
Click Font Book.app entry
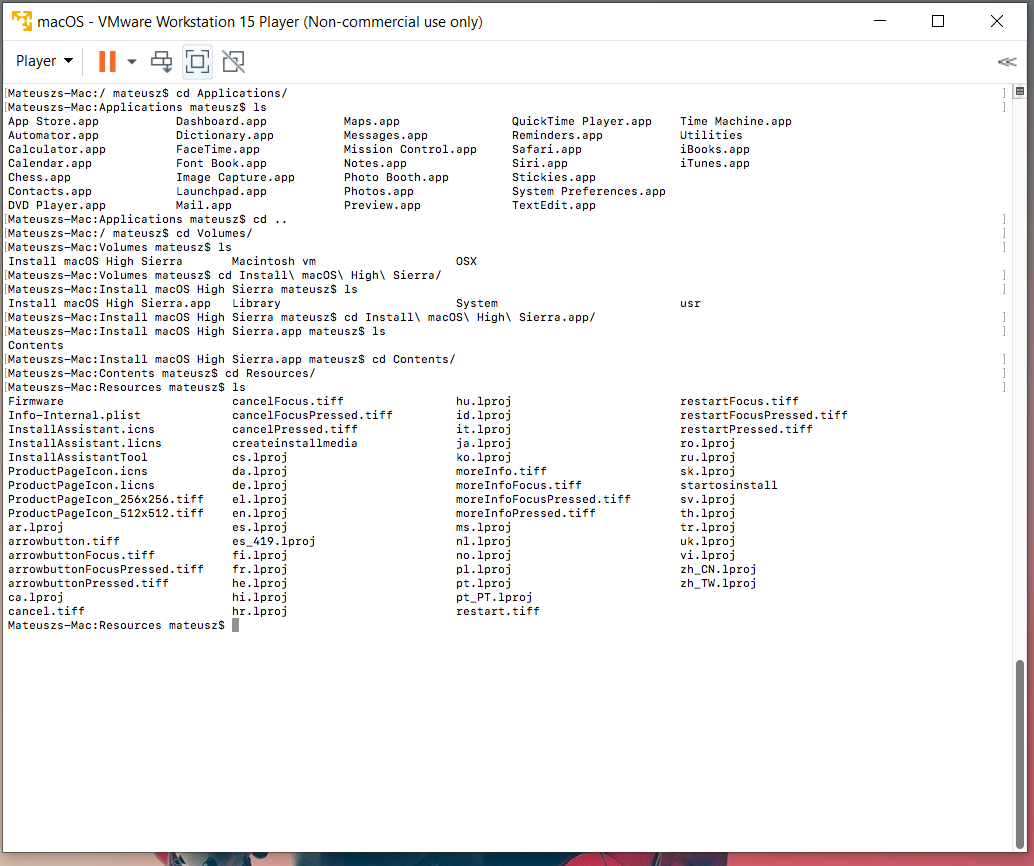tap(222, 164)
